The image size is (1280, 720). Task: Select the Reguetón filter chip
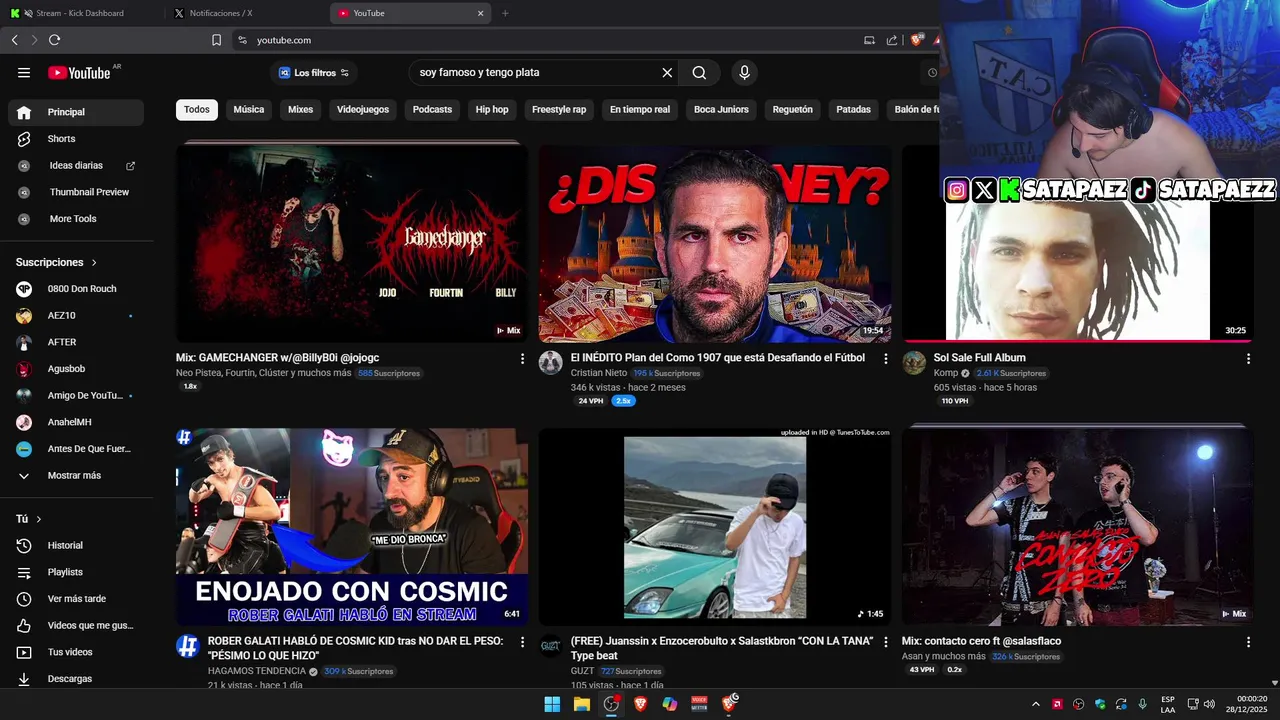pyautogui.click(x=793, y=109)
